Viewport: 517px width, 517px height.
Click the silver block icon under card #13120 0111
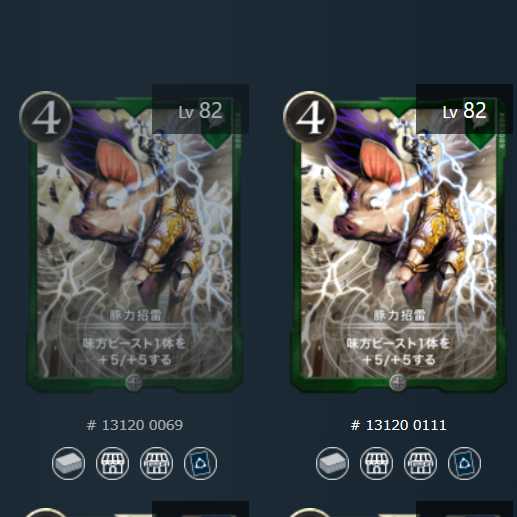point(332,463)
